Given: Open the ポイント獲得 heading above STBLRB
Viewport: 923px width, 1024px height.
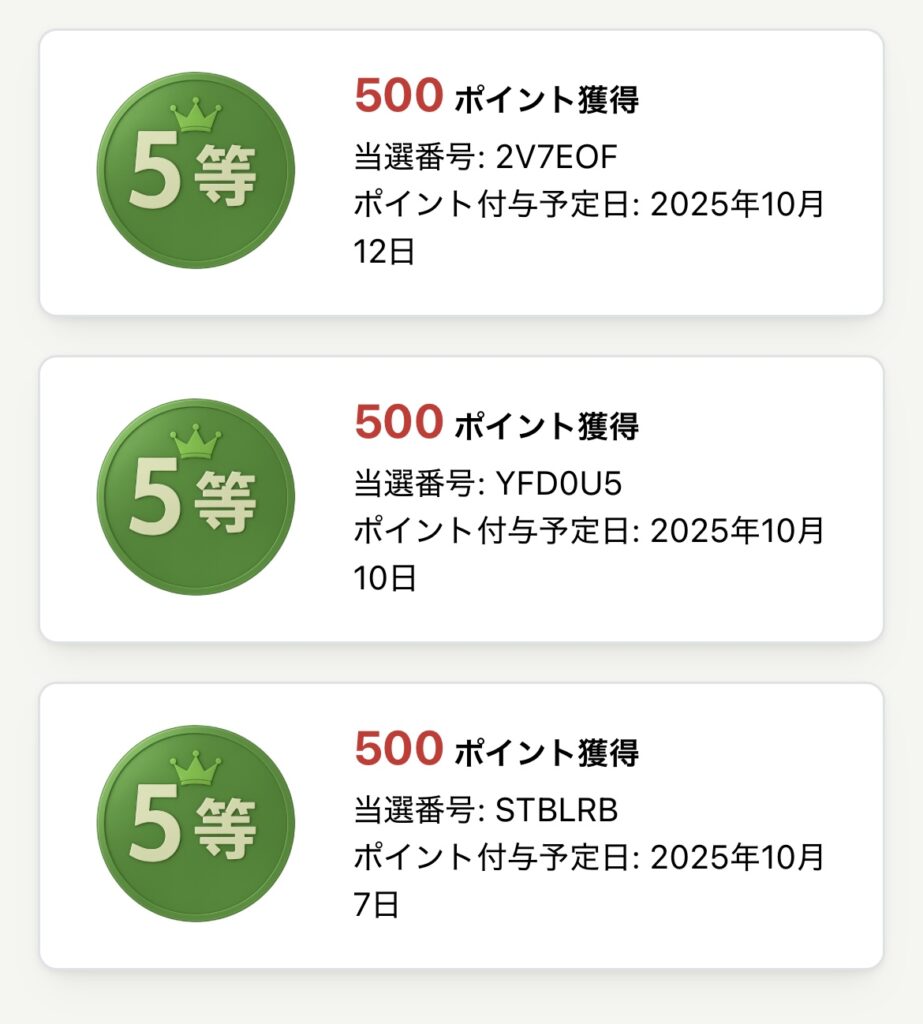Looking at the screenshot, I should (546, 753).
